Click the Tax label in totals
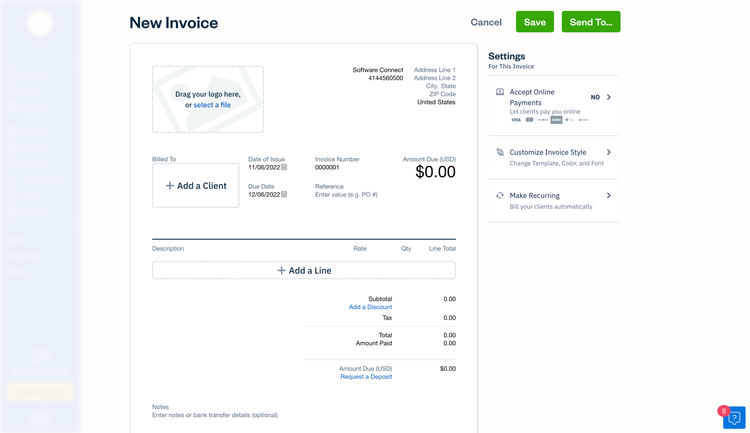Viewport: 750px width, 433px height. [x=387, y=318]
